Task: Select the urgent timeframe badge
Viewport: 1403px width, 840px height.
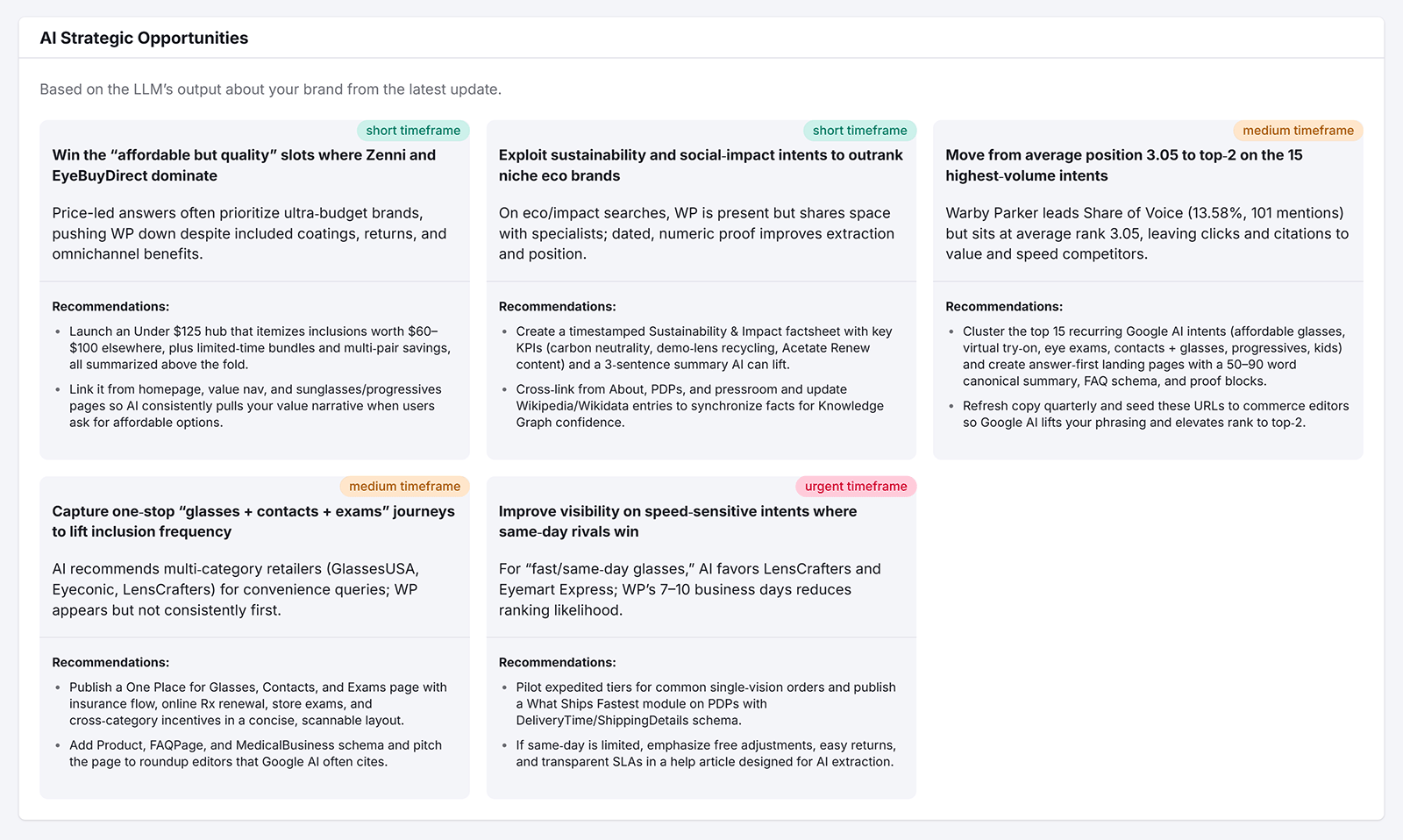Action: tap(855, 486)
